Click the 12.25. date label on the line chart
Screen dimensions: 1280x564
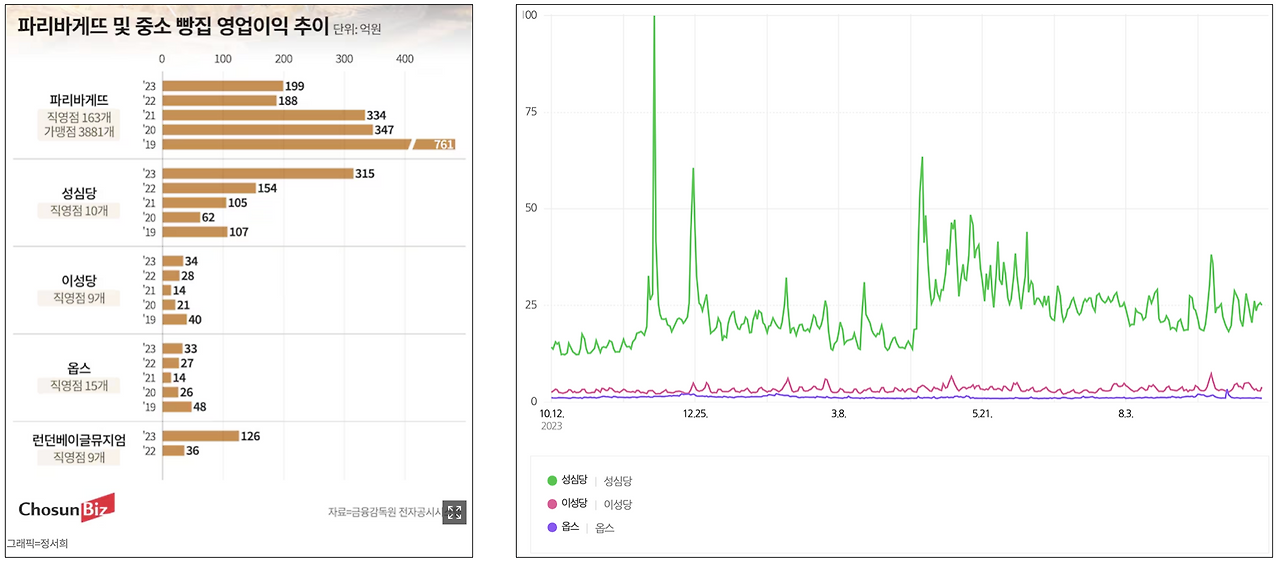(695, 413)
